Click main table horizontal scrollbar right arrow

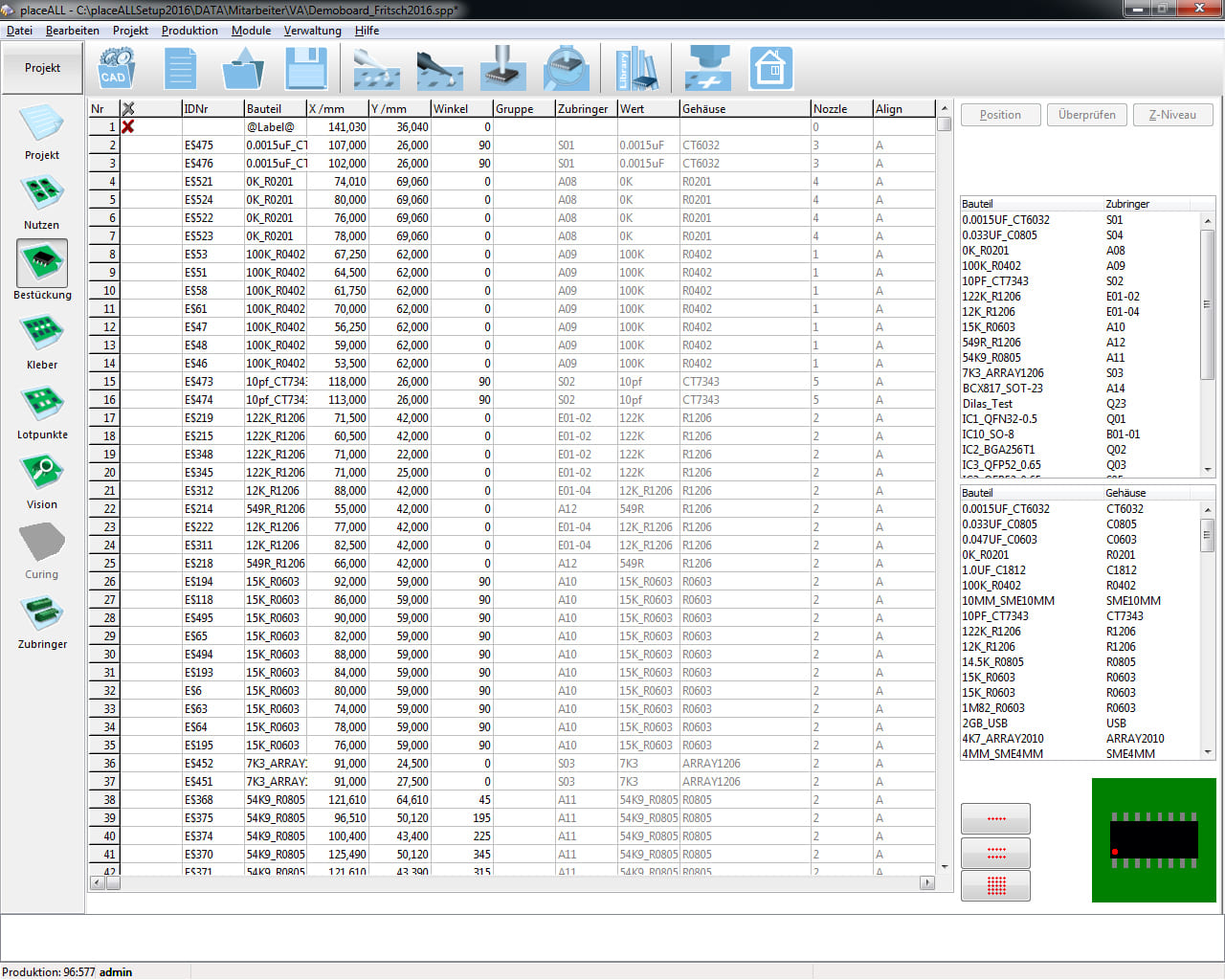tap(926, 882)
